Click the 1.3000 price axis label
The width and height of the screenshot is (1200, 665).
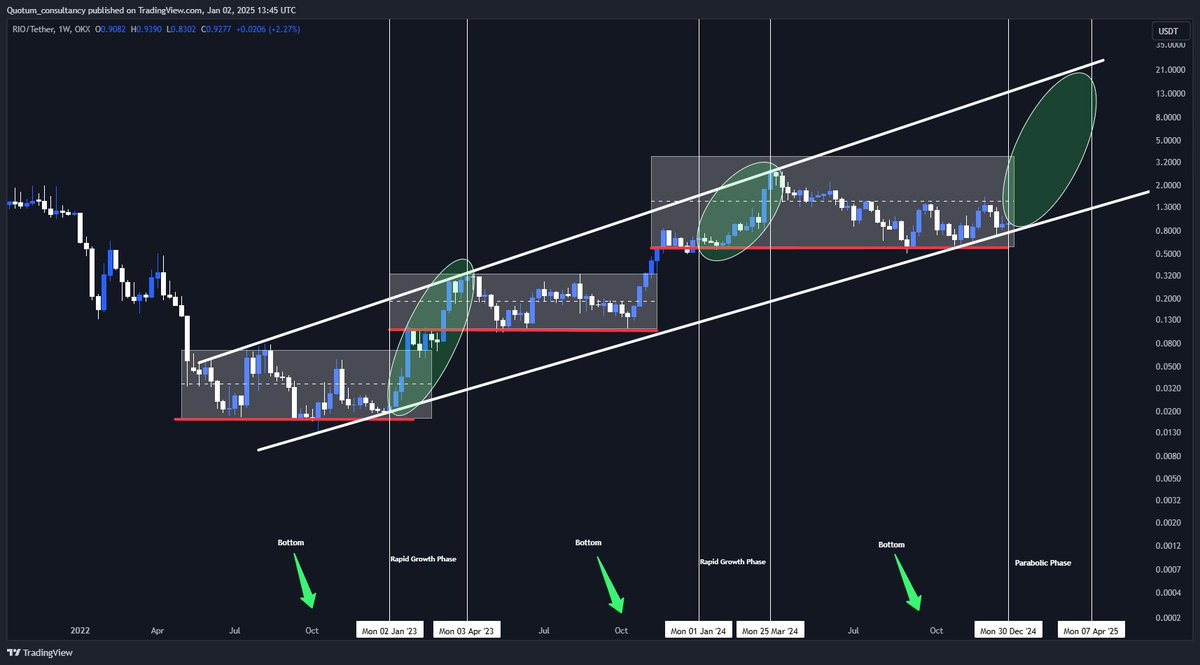click(x=1169, y=207)
